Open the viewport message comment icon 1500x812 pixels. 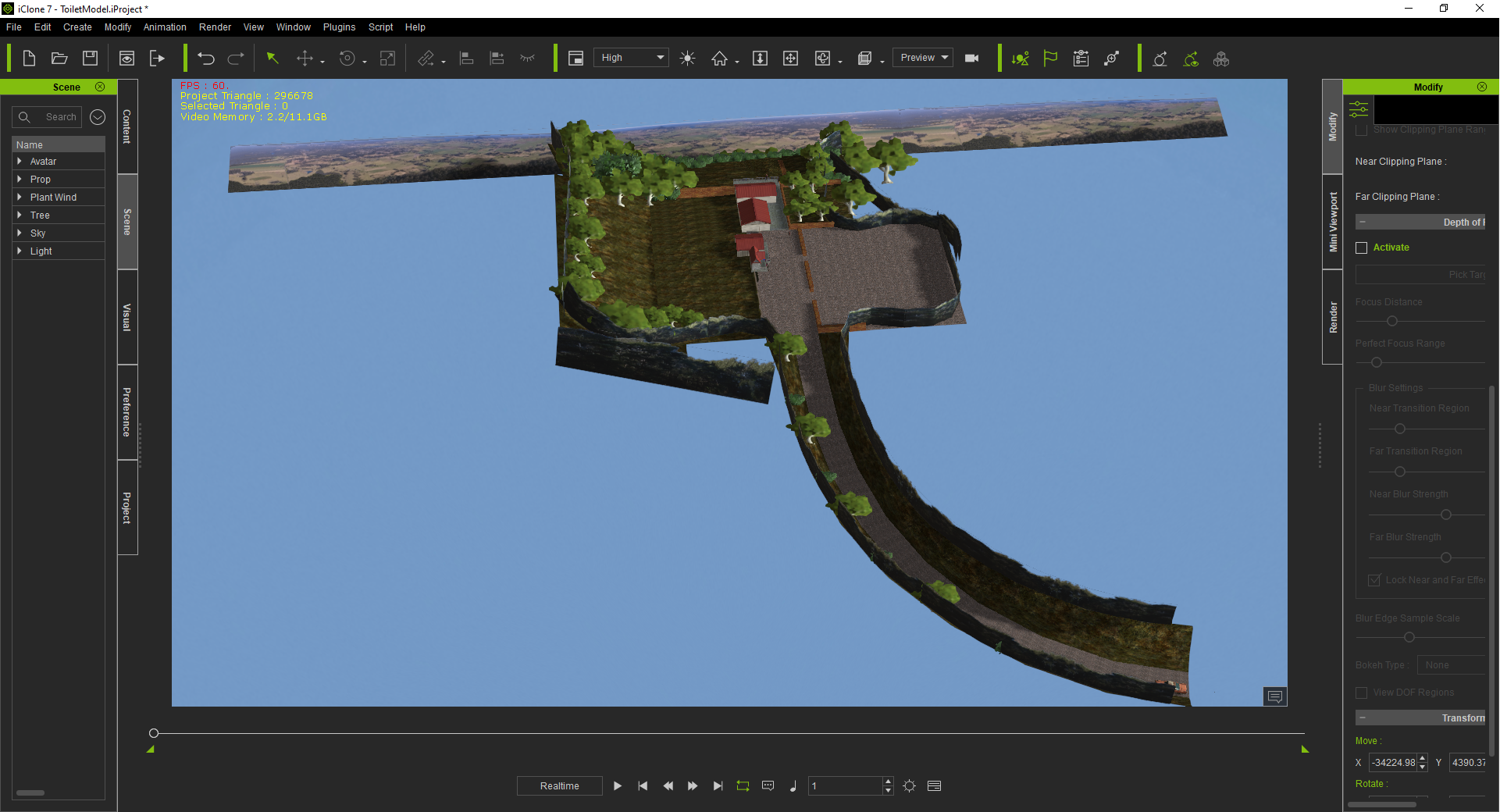click(1275, 696)
